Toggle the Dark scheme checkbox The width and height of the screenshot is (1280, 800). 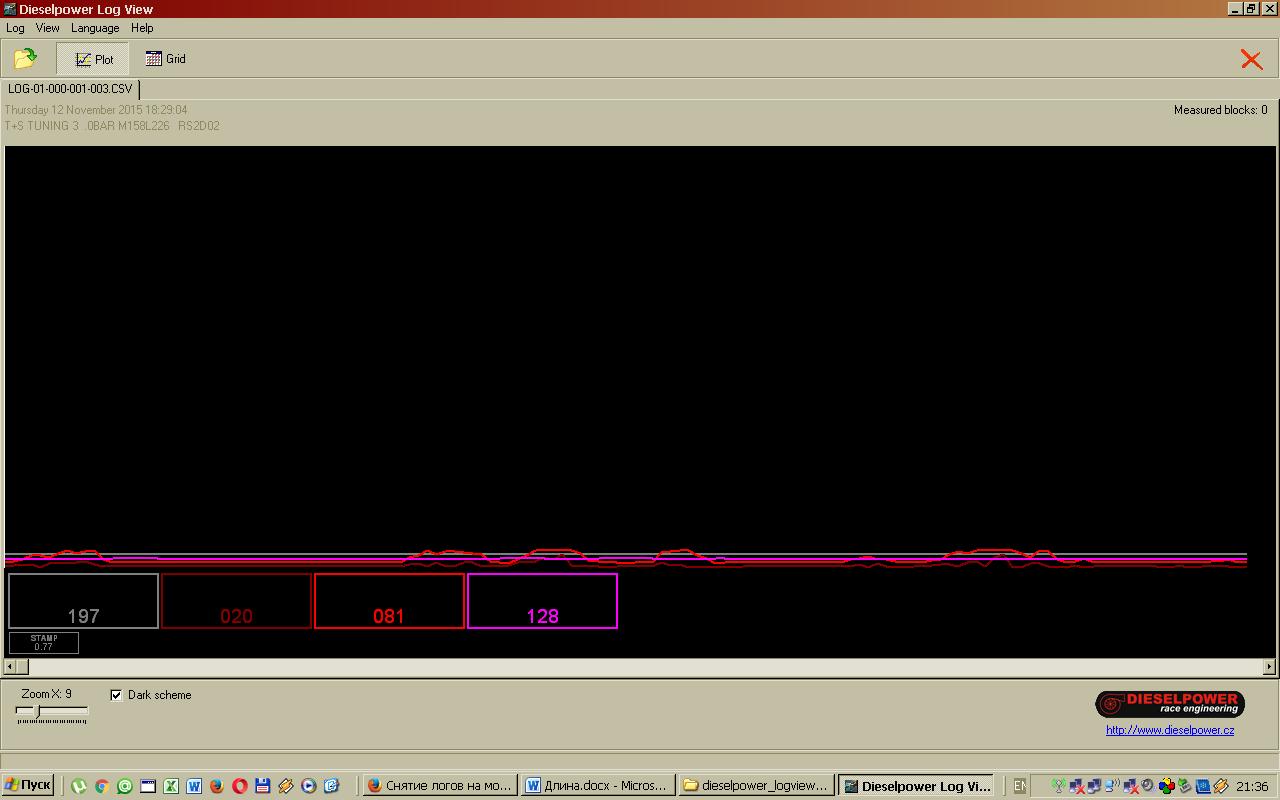(116, 695)
